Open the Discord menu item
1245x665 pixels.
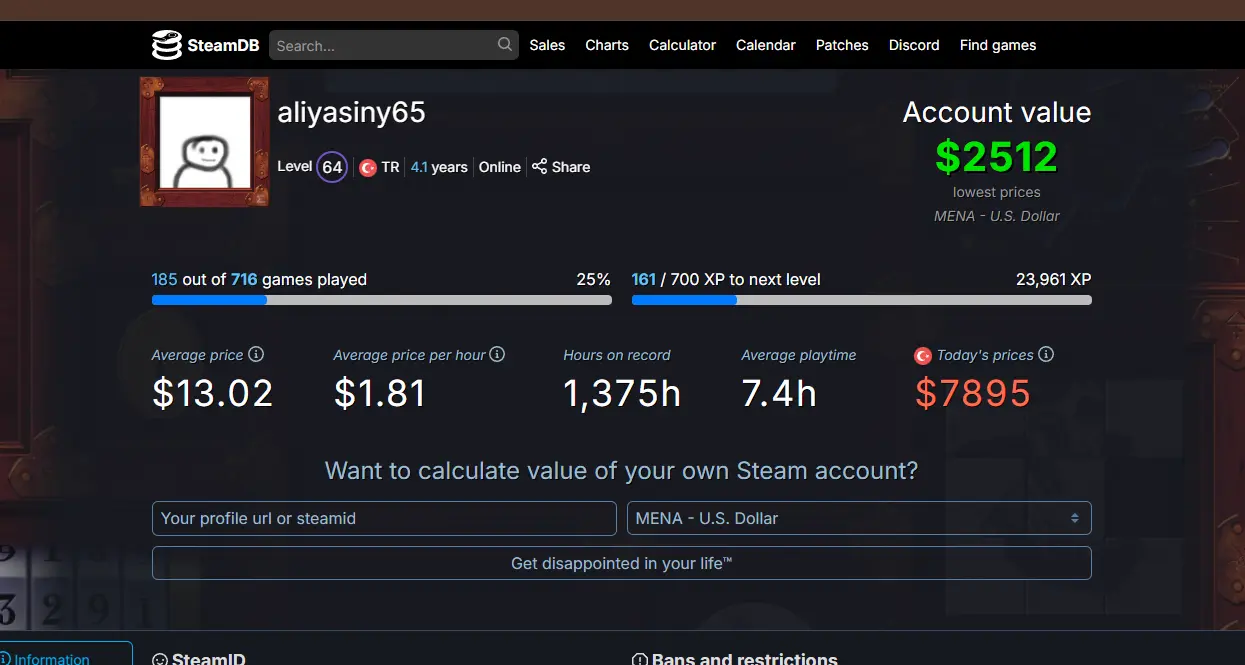coord(914,45)
